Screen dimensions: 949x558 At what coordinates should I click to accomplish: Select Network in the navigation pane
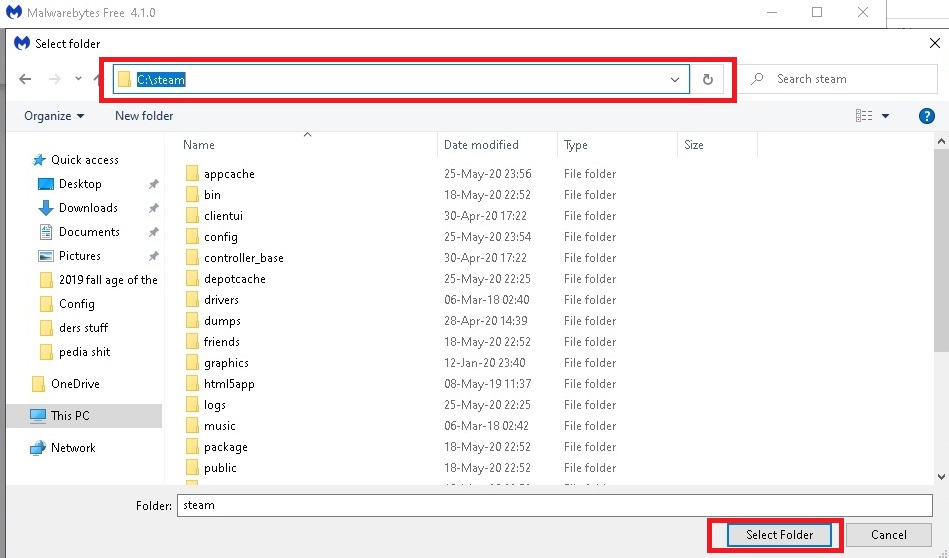tap(62, 448)
